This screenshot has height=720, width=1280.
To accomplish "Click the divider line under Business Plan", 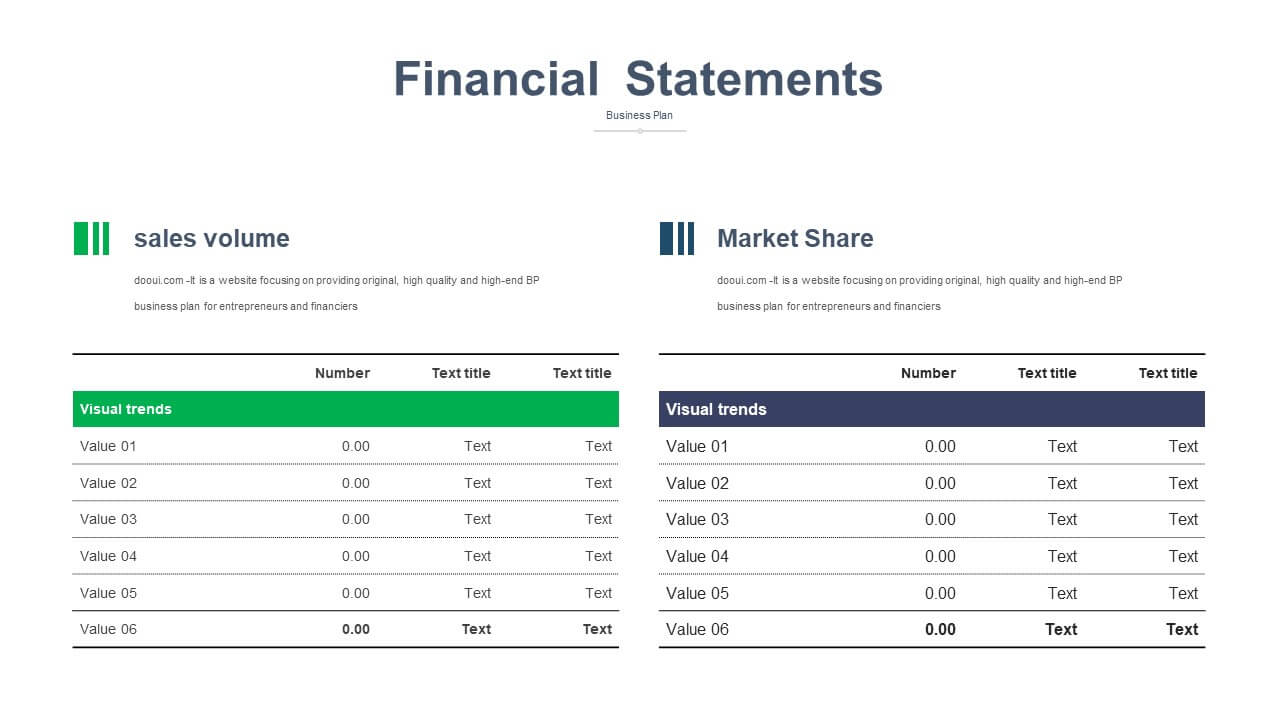I will coord(640,131).
